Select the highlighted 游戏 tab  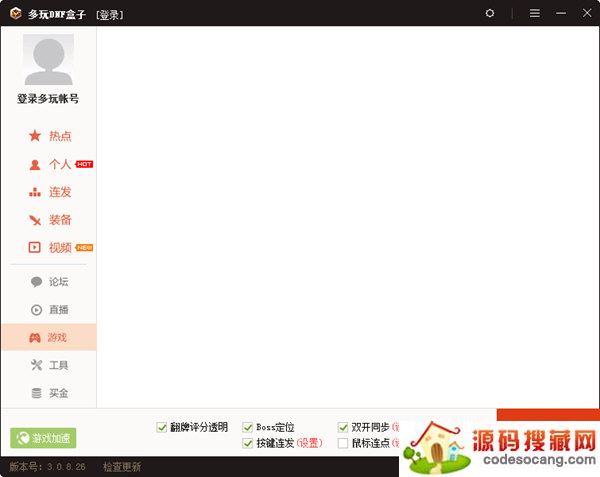click(x=49, y=337)
